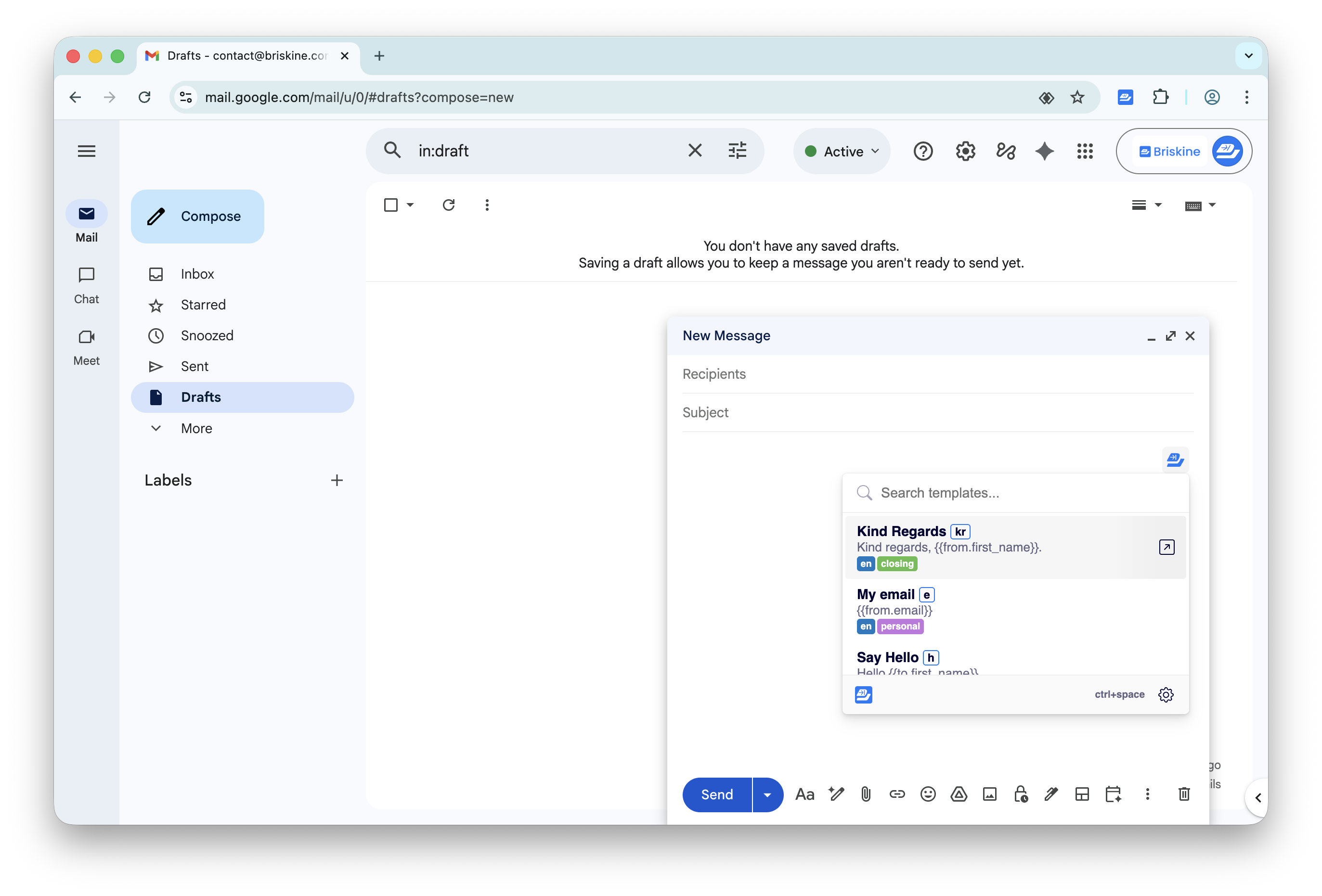Open the Inbox folder
This screenshot has height=896, width=1322.
[197, 274]
